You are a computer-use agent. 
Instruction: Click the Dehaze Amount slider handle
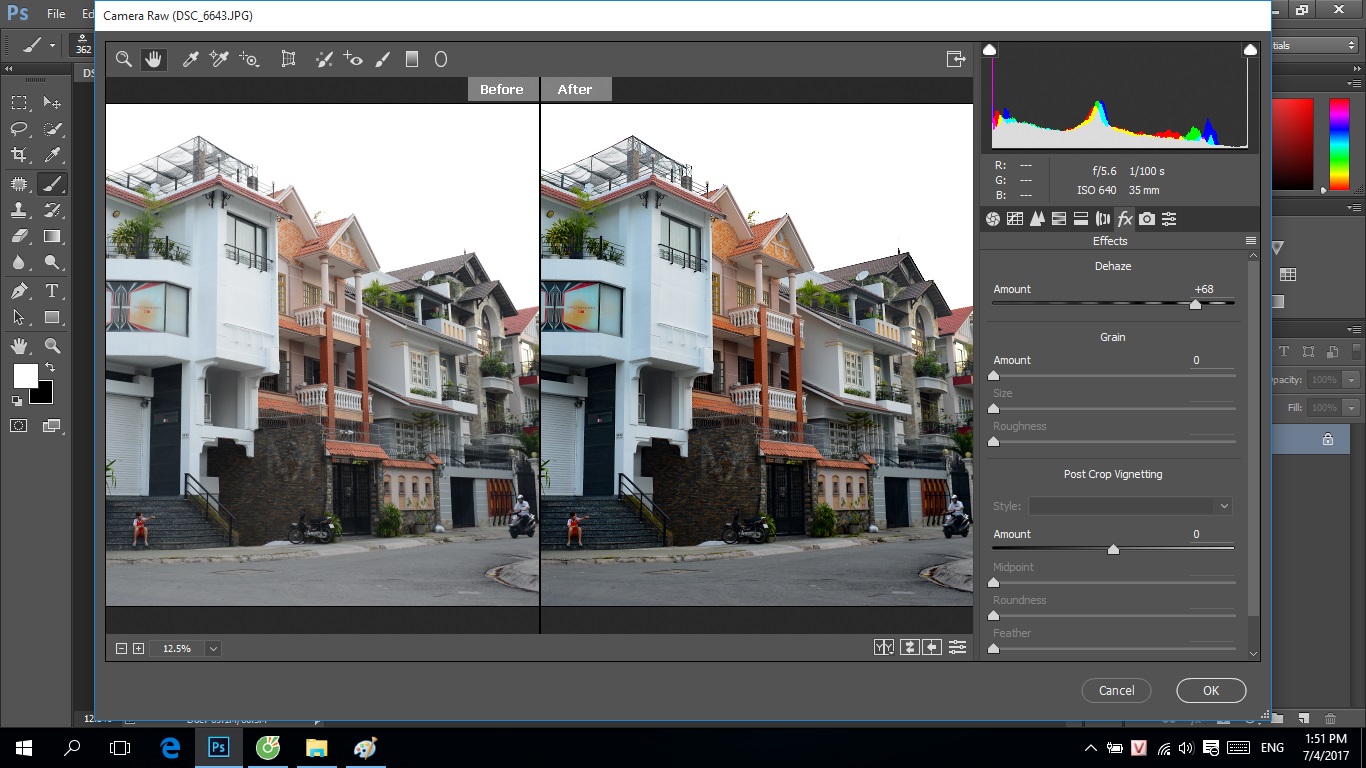click(1195, 304)
